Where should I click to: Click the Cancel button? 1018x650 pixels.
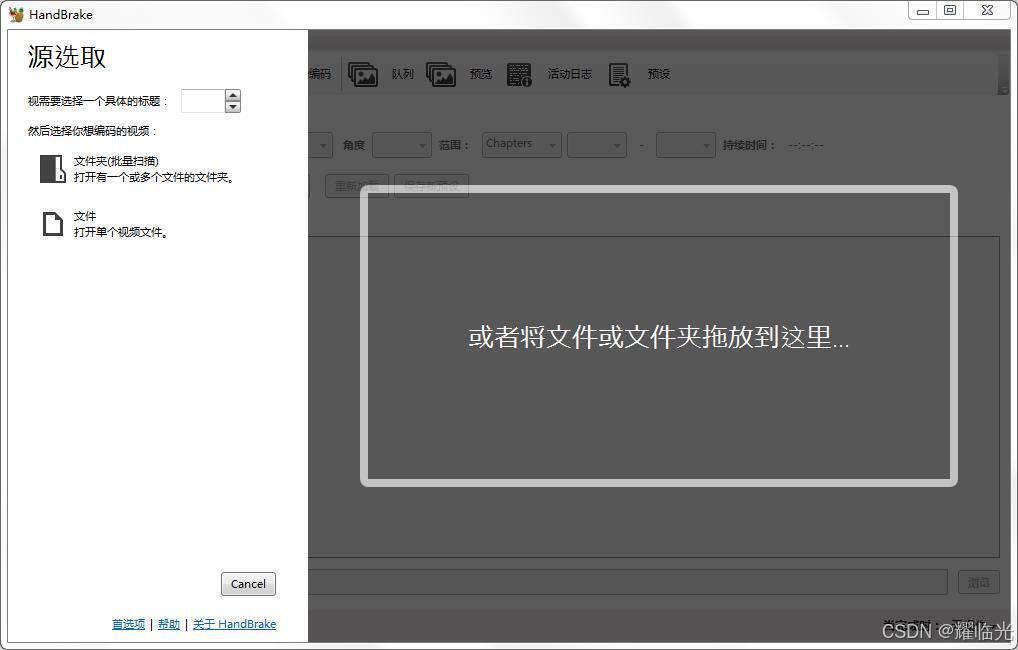(248, 584)
